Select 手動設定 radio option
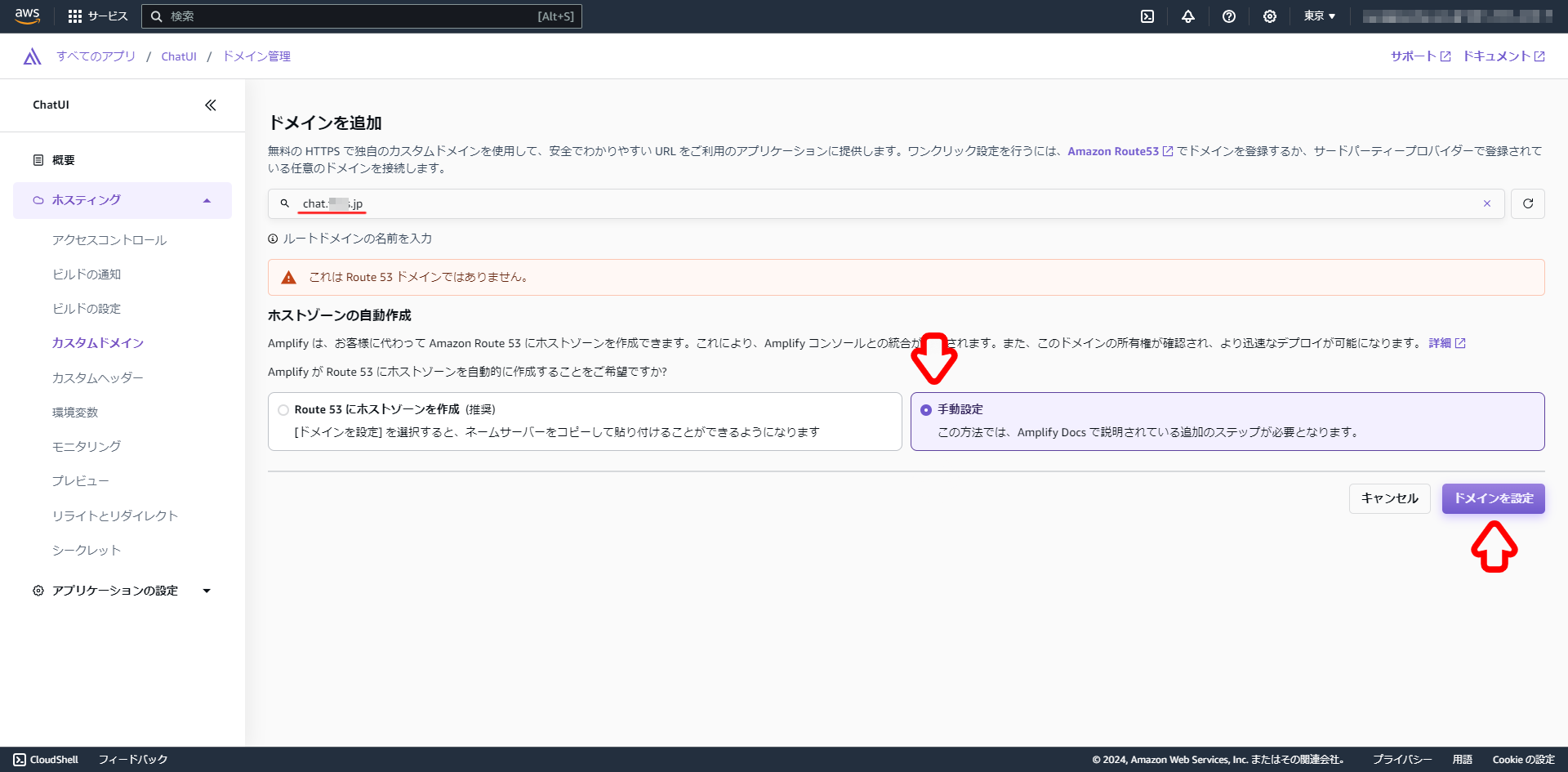 926,410
